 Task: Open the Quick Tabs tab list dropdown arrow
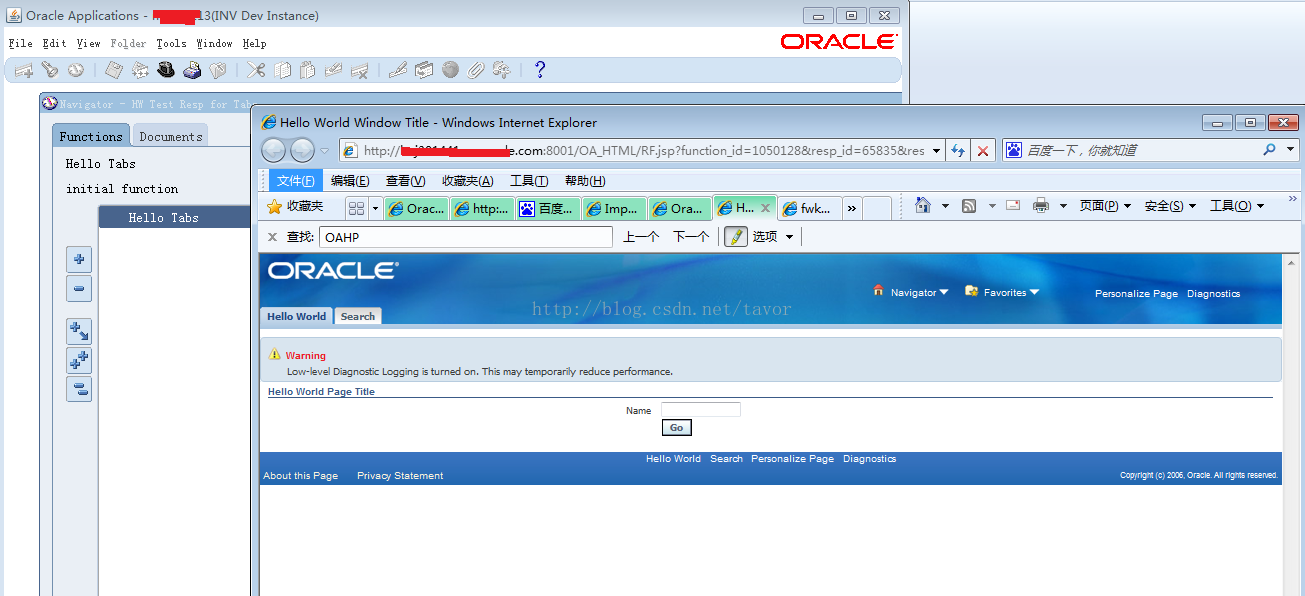pos(376,208)
